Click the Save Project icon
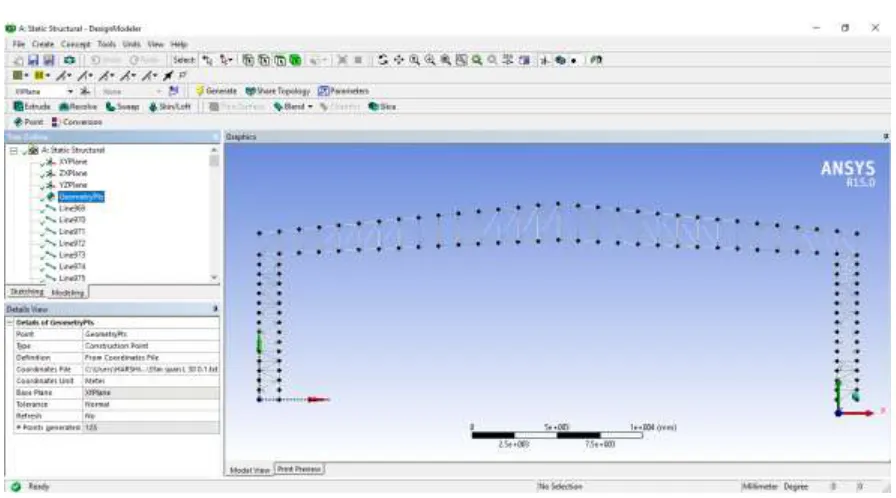The height and width of the screenshot is (498, 896). (33, 60)
